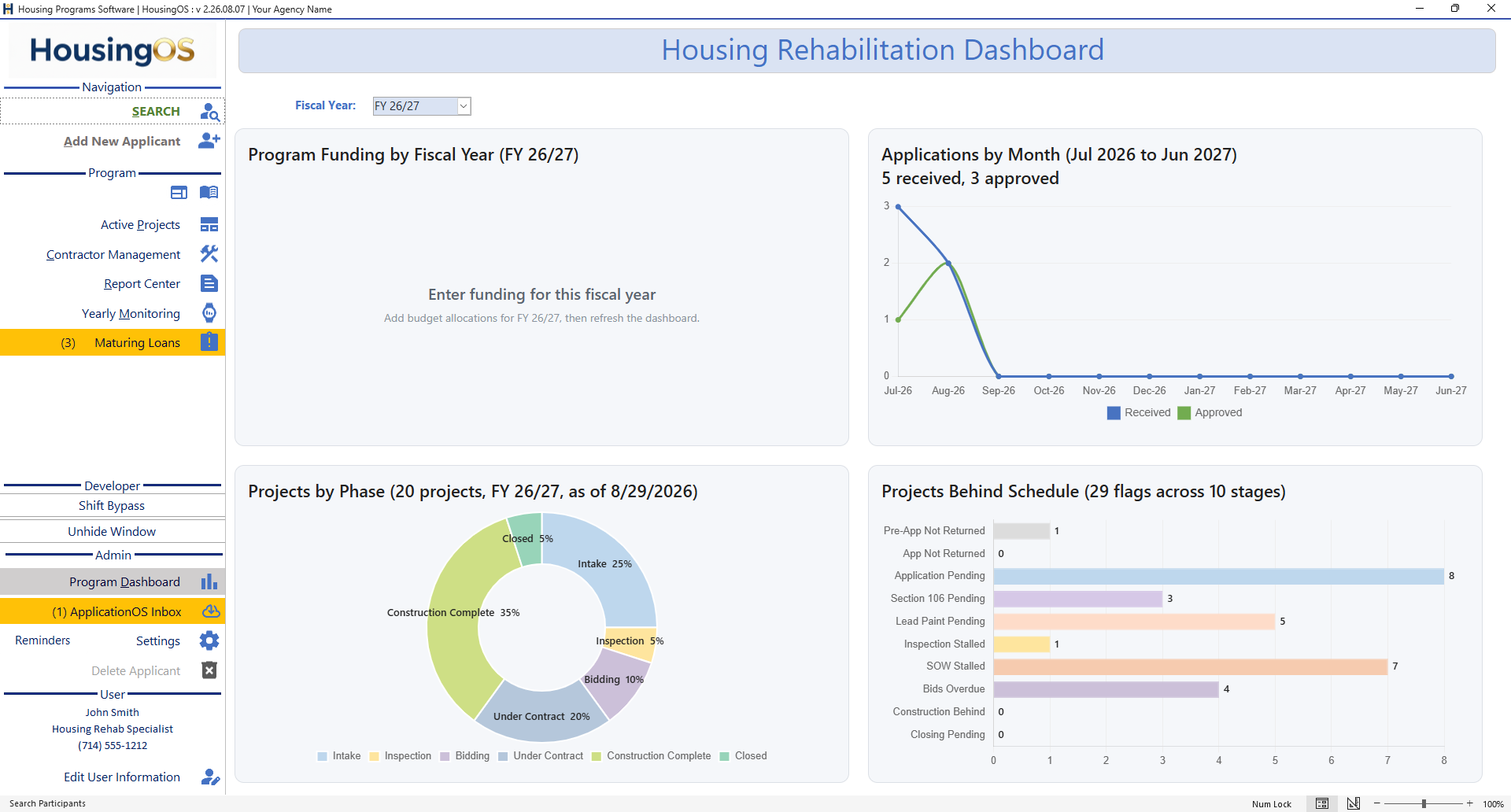The width and height of the screenshot is (1511, 812).
Task: Toggle the Approved series in legend
Action: [x=1210, y=412]
